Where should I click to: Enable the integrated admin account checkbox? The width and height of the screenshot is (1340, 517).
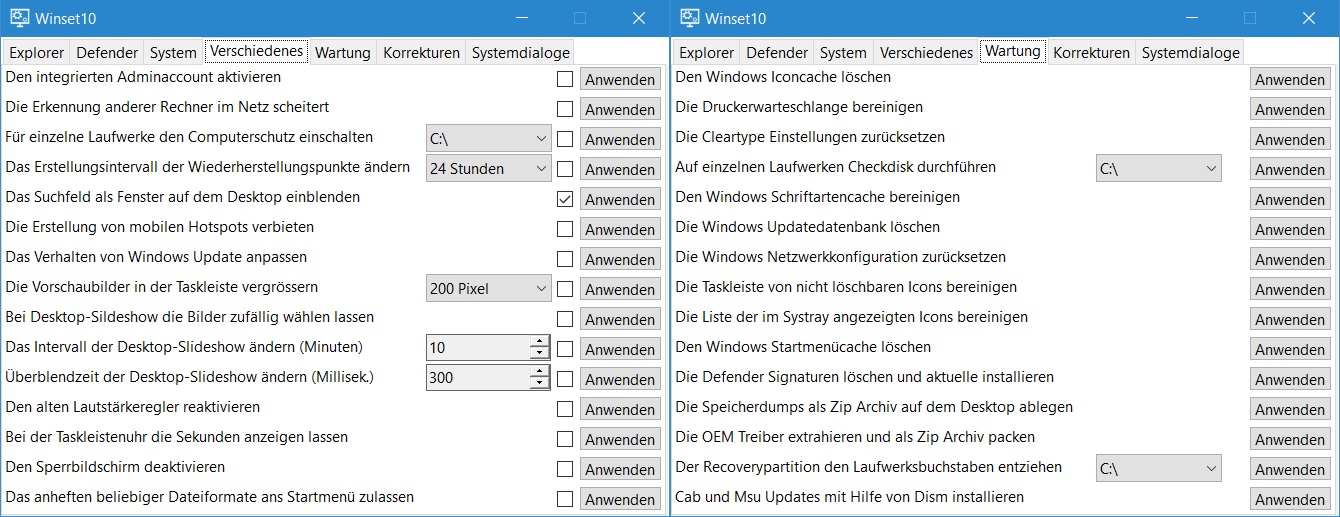coord(565,79)
